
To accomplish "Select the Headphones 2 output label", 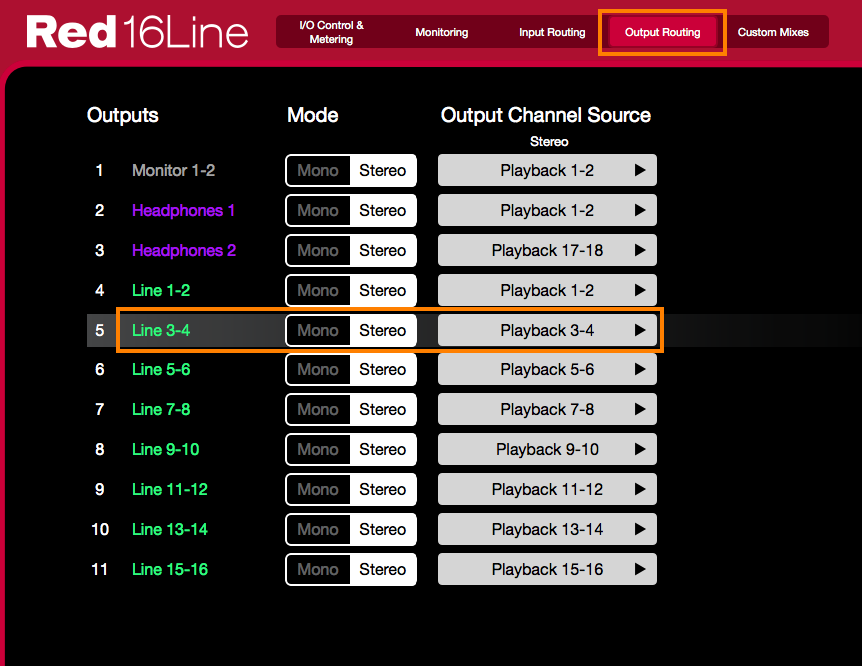I will click(184, 250).
